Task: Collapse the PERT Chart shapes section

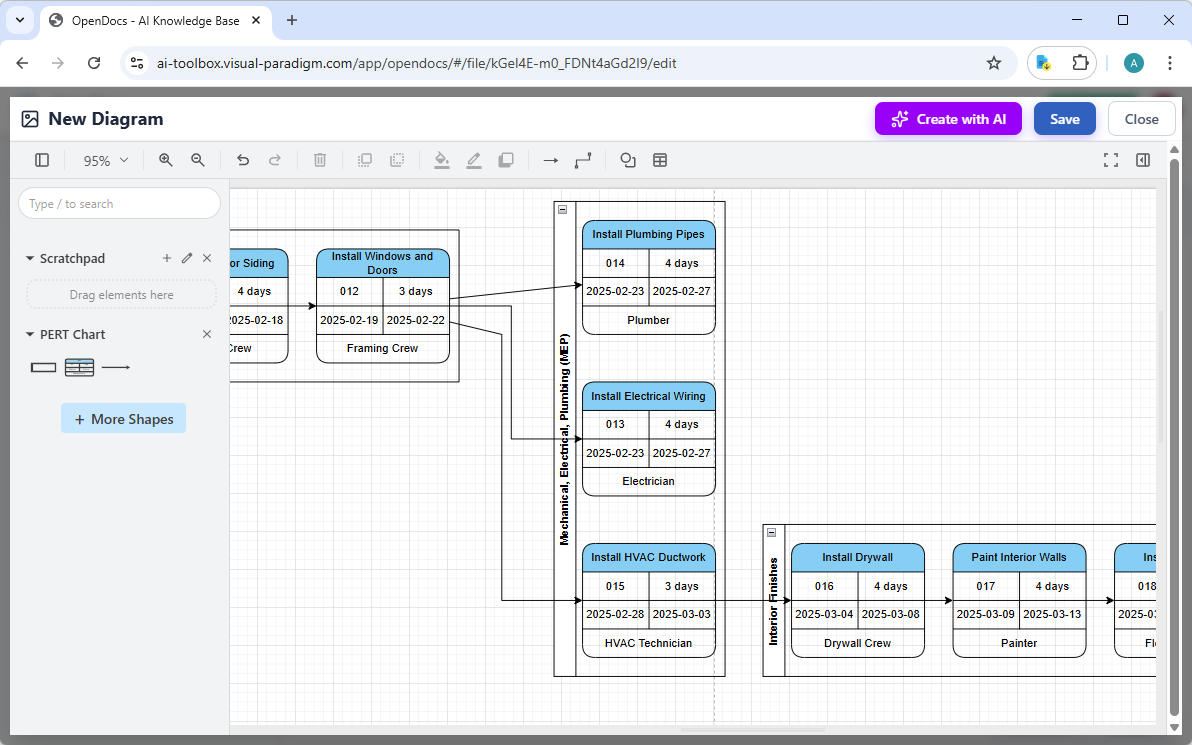Action: (28, 334)
